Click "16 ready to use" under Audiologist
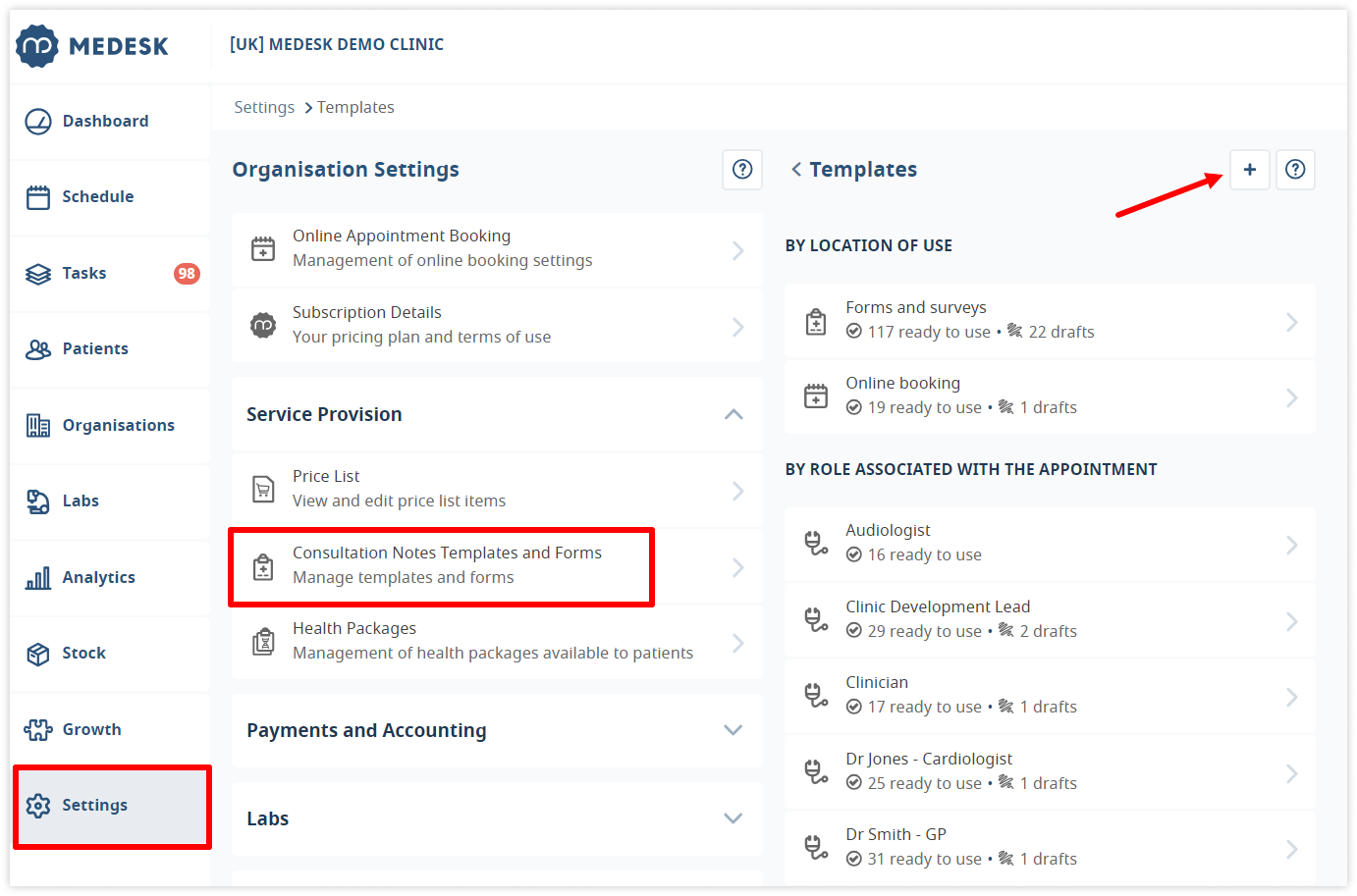 [925, 555]
